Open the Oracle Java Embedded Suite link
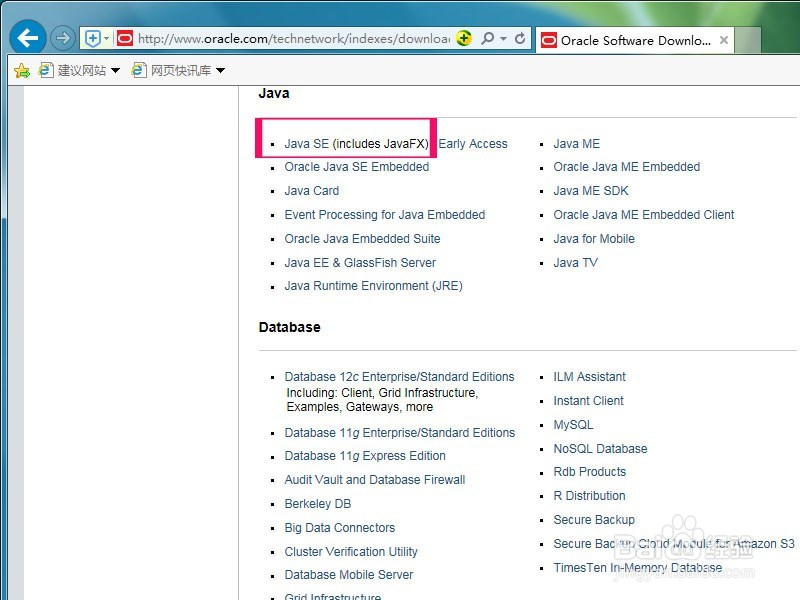This screenshot has width=800, height=600. point(362,239)
